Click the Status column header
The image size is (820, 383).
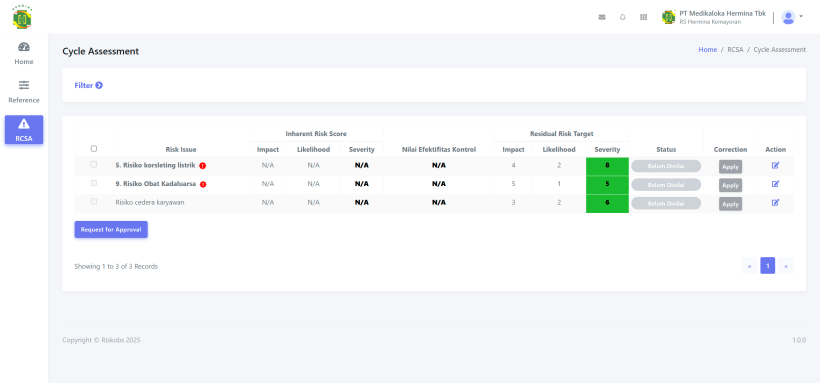tap(666, 150)
